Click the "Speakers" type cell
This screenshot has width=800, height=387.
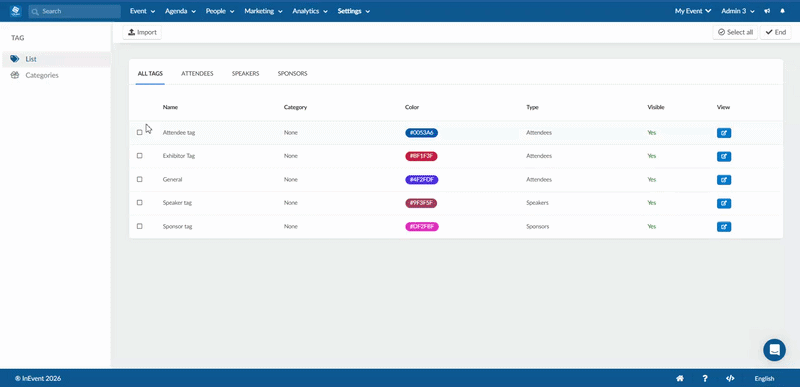click(x=537, y=203)
